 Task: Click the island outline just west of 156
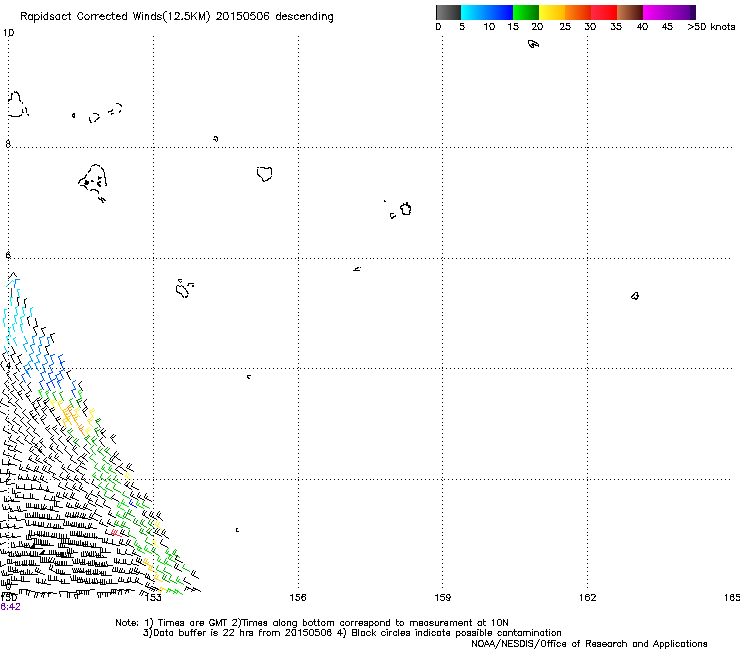(x=265, y=174)
